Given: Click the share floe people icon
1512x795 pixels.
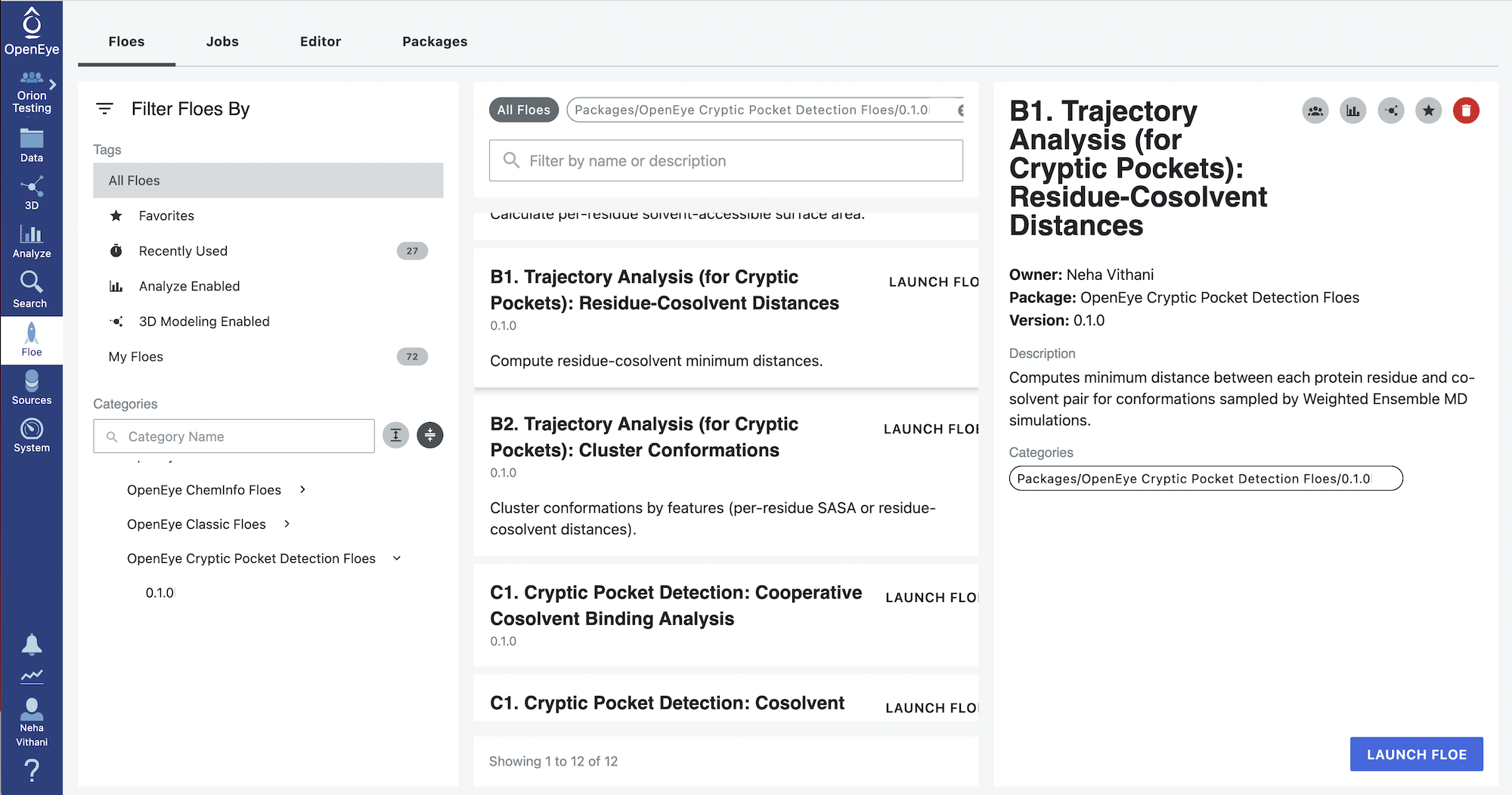Looking at the screenshot, I should [1315, 110].
